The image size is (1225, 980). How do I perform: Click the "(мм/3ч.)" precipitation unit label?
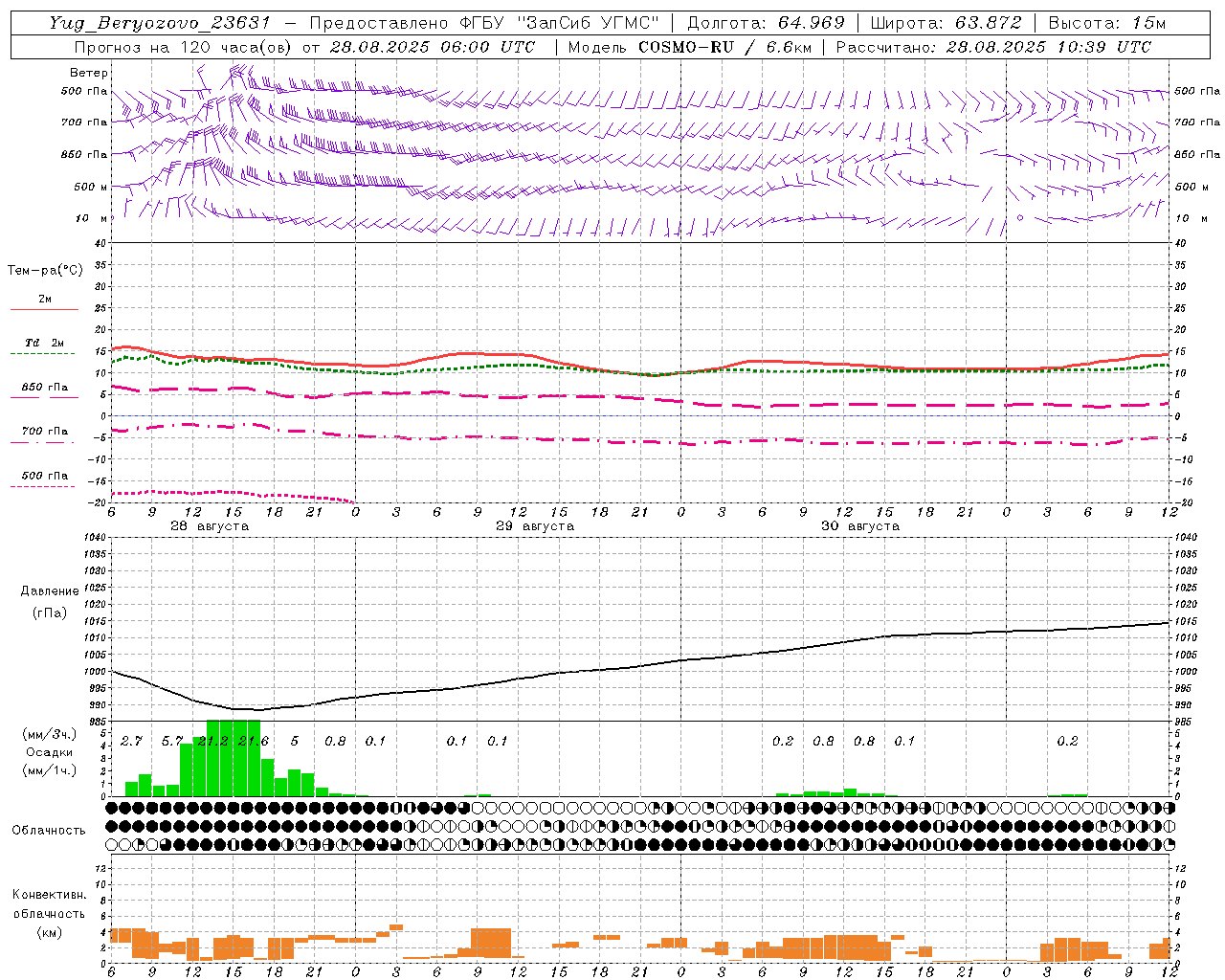[x=50, y=735]
